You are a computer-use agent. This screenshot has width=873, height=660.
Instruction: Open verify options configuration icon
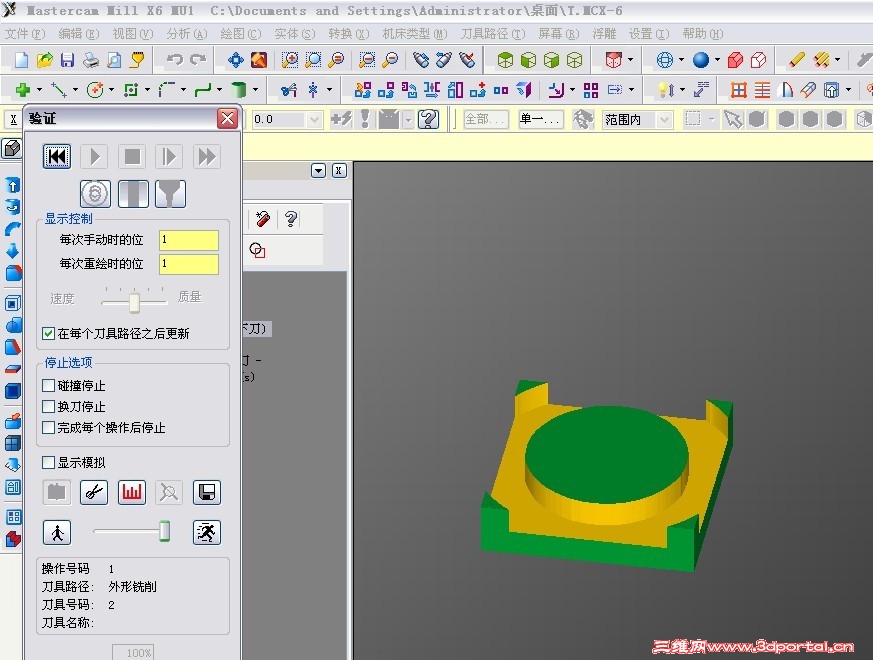(57, 492)
